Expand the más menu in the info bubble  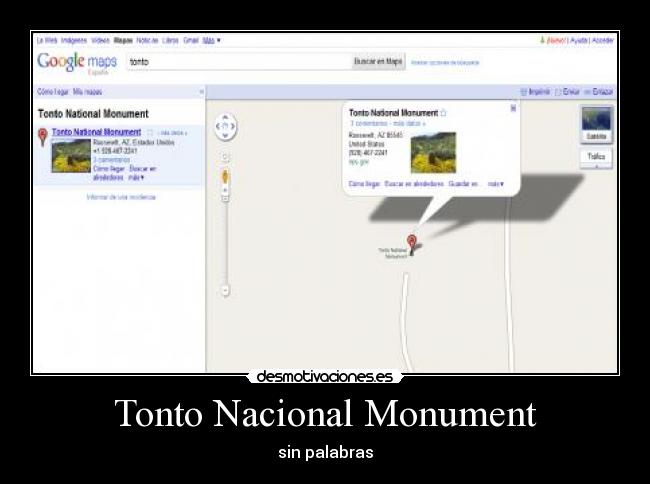tap(496, 184)
